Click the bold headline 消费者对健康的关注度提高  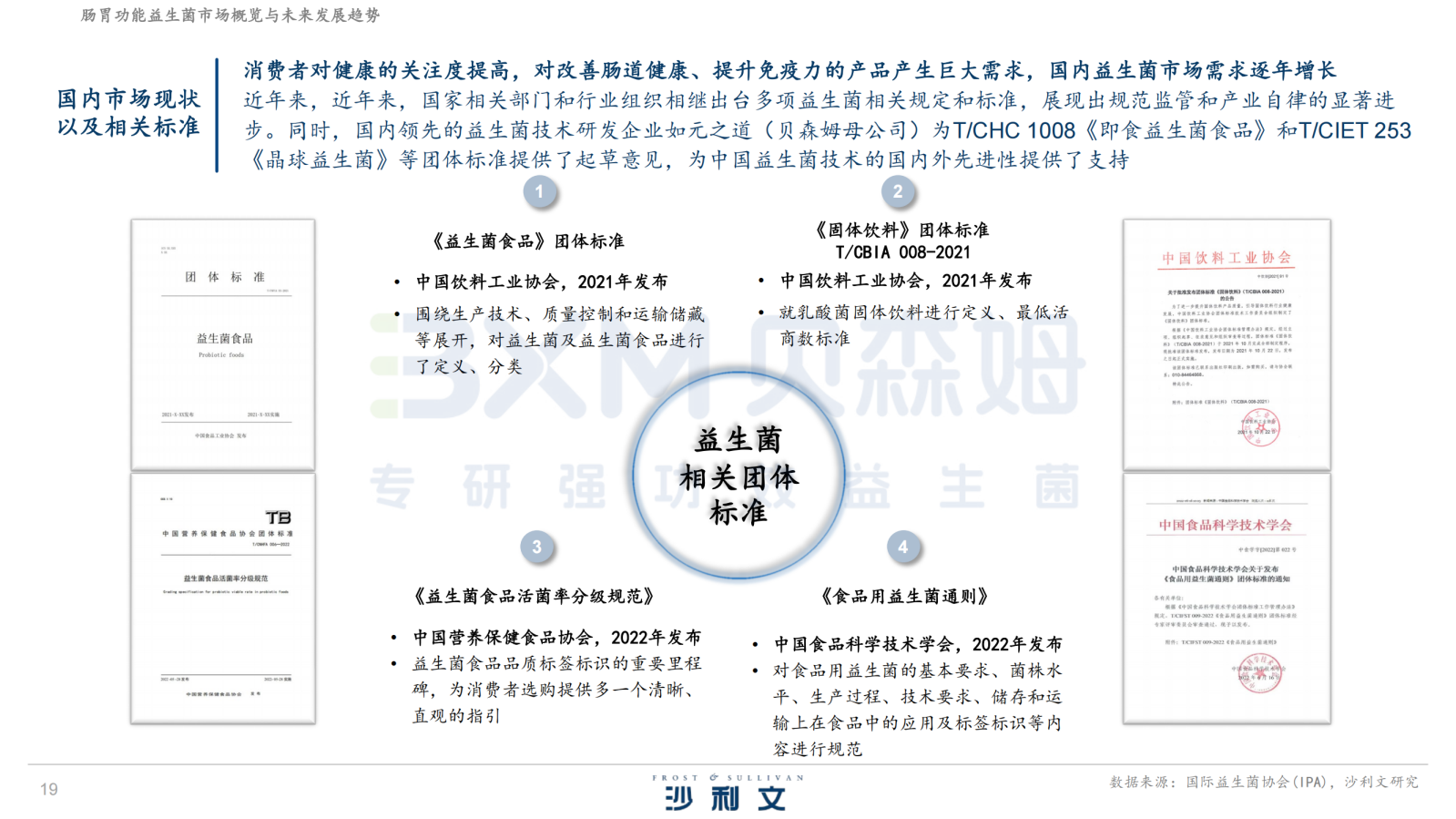(789, 70)
